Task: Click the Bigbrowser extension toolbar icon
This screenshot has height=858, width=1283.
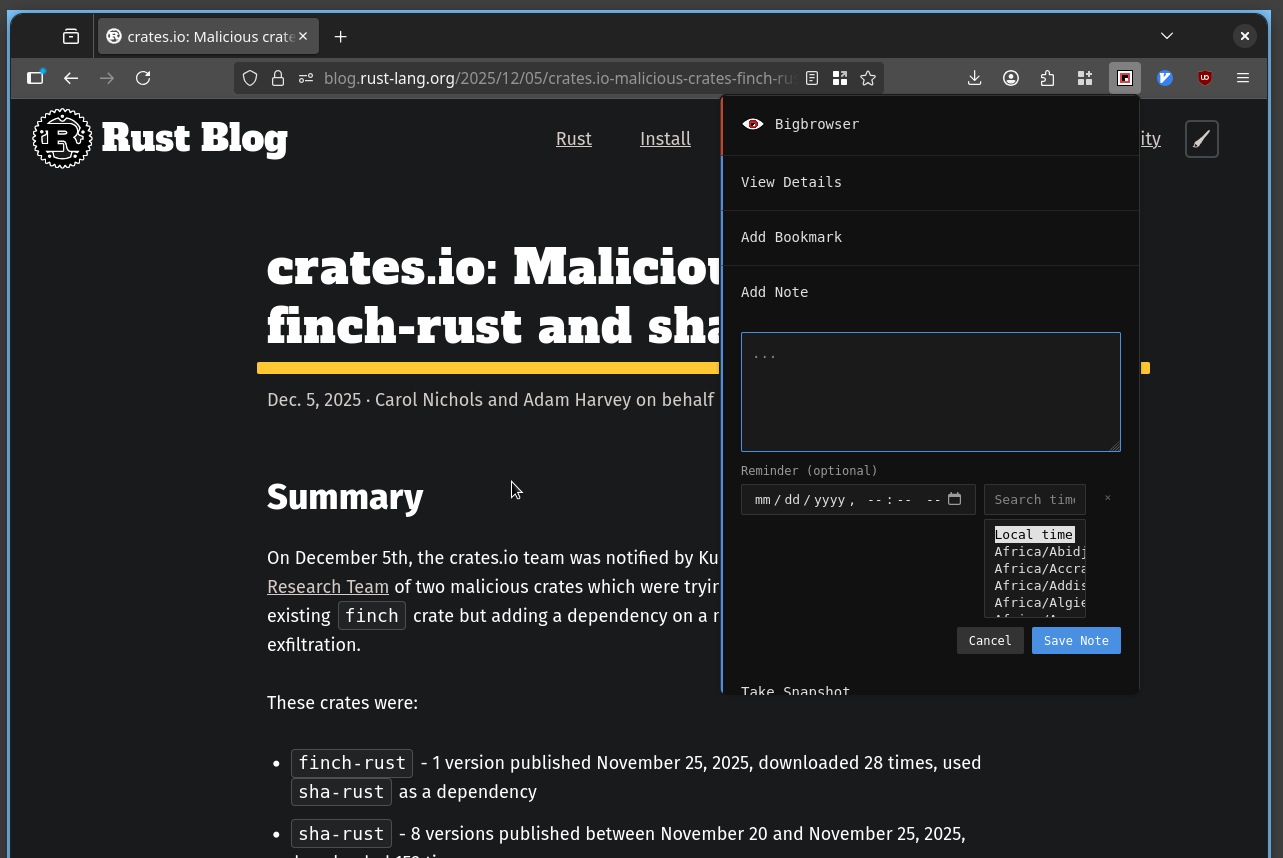Action: click(x=1125, y=78)
